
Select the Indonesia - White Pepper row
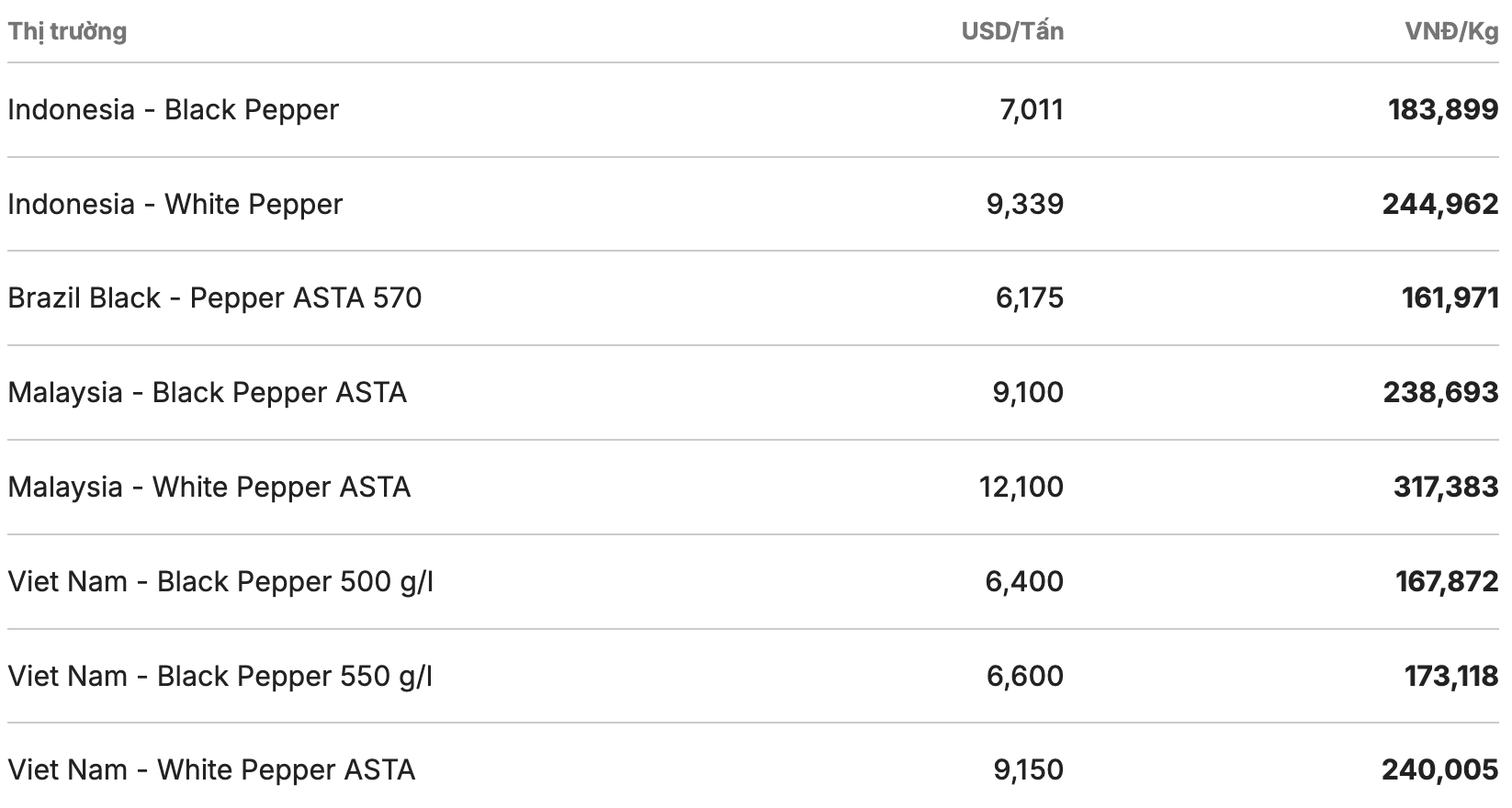coord(175,204)
